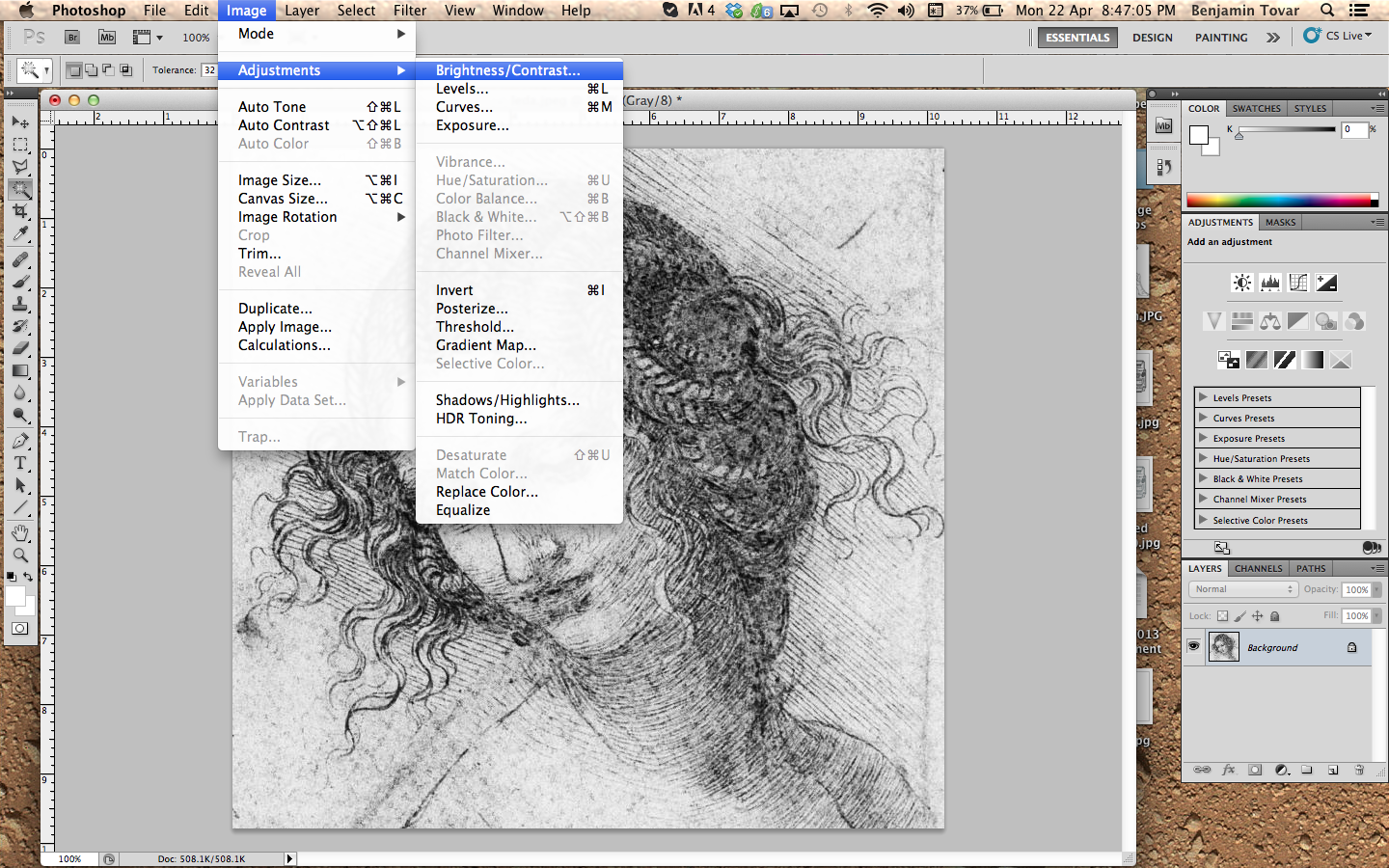Select the Healing Brush tool
The image size is (1389, 868).
pyautogui.click(x=20, y=259)
